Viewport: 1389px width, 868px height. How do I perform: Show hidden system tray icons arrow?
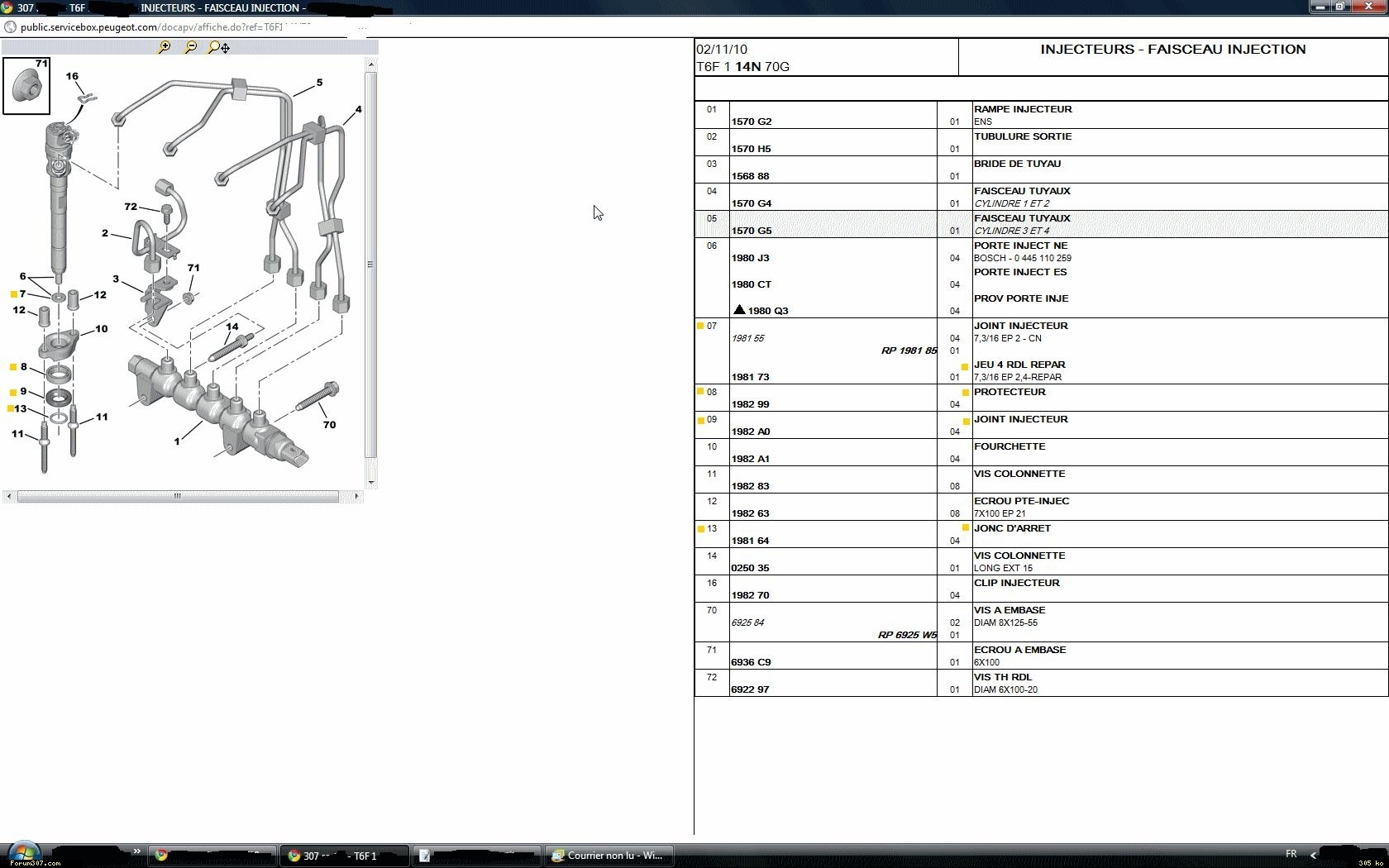coord(1313,855)
